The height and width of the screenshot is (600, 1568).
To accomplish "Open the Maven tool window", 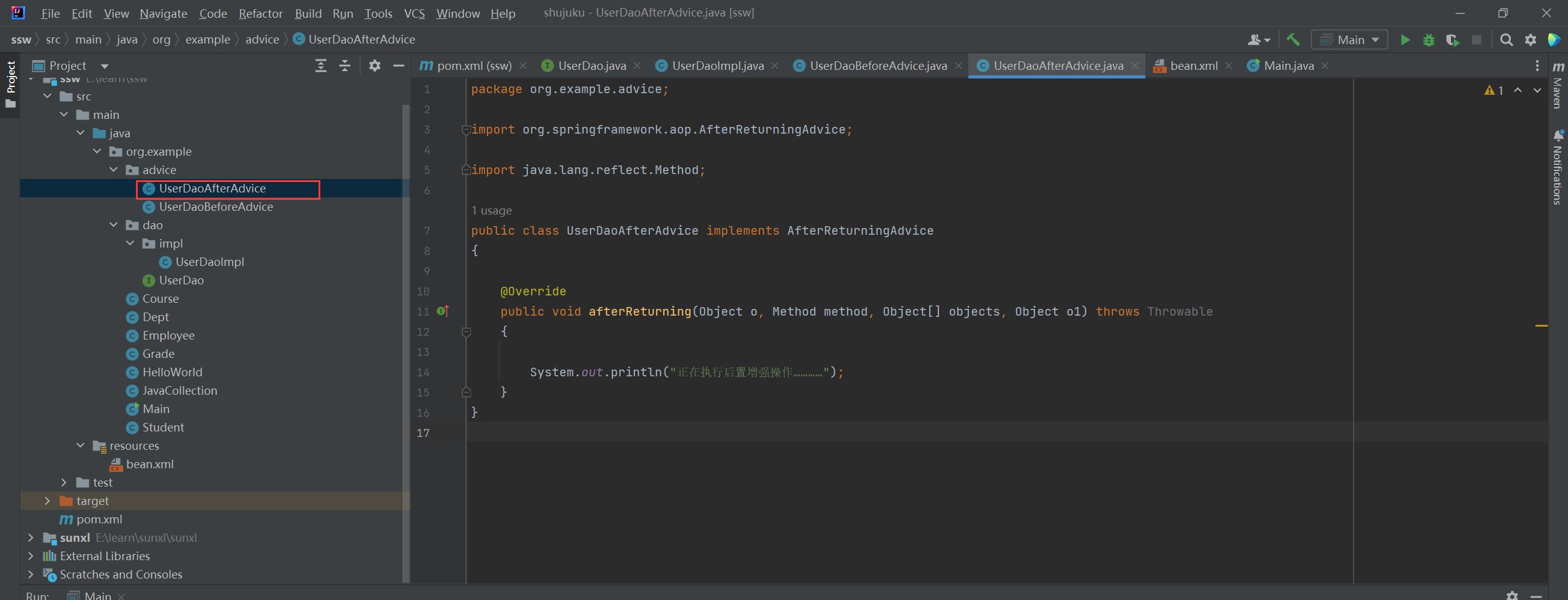I will [1559, 85].
